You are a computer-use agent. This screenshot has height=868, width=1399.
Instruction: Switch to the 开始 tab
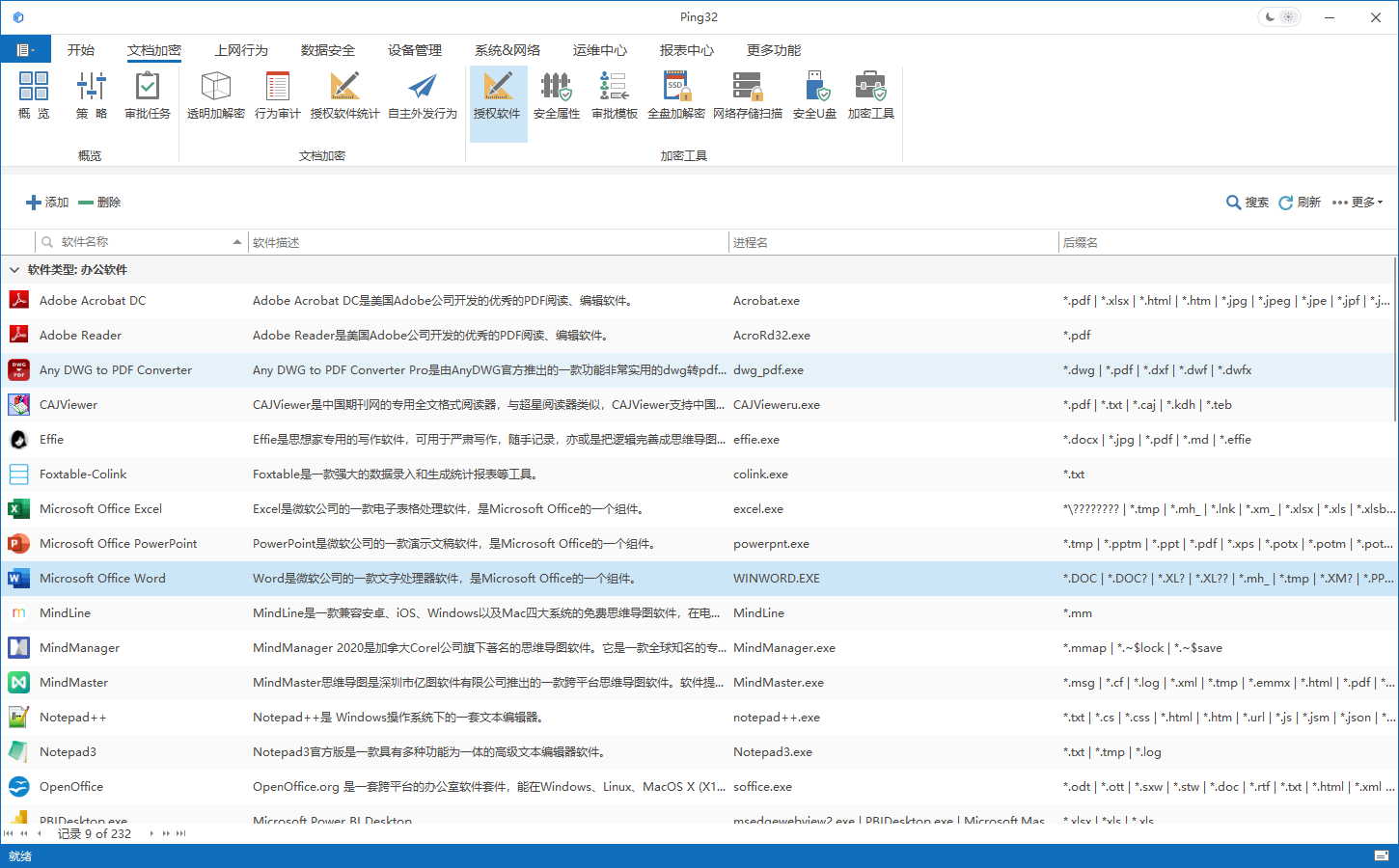(81, 50)
